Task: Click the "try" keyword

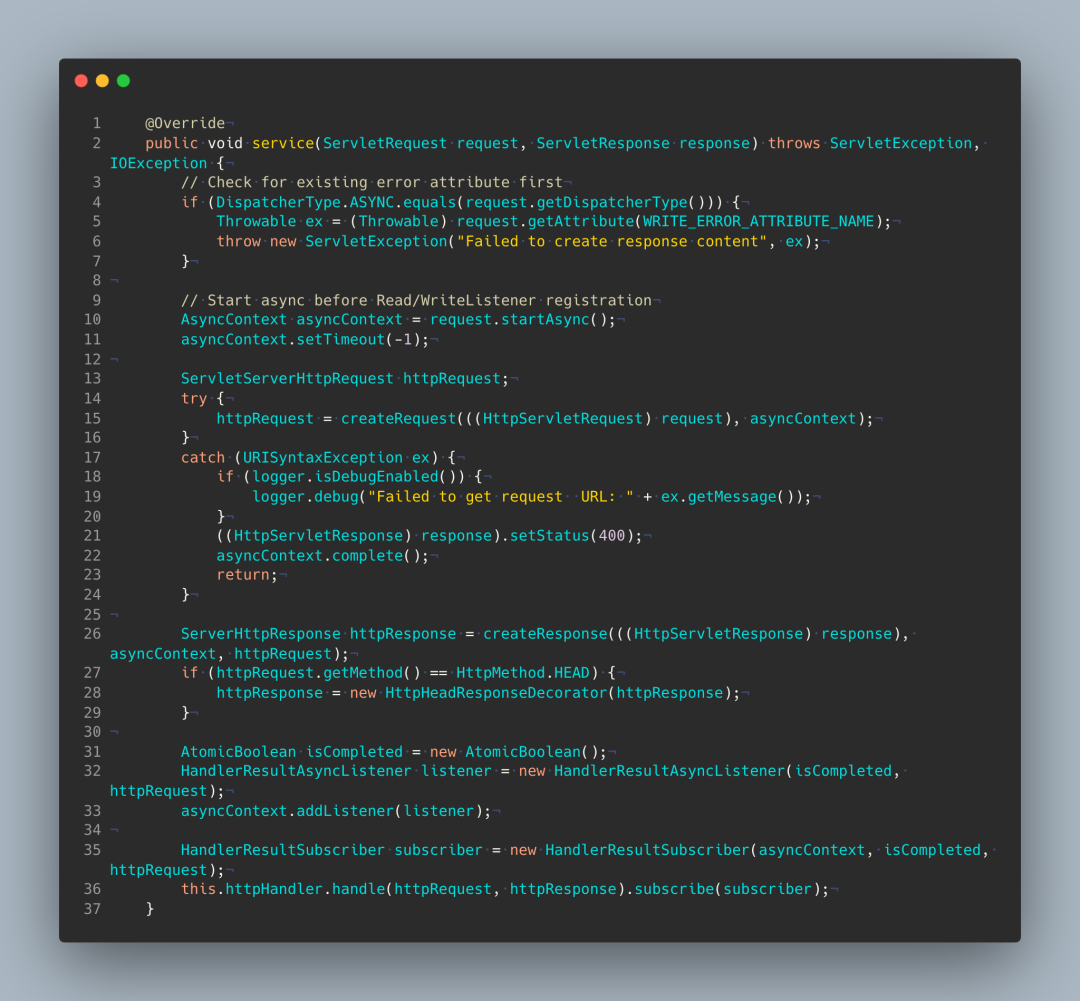Action: [x=194, y=399]
